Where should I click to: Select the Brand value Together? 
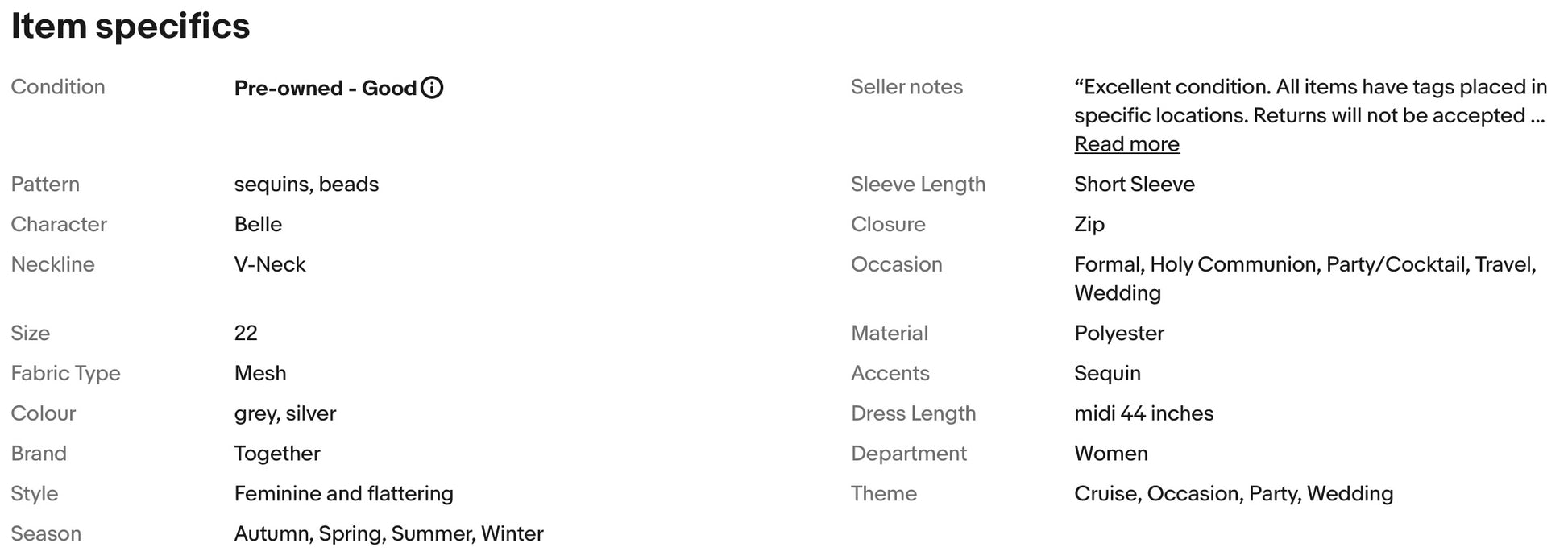click(277, 454)
